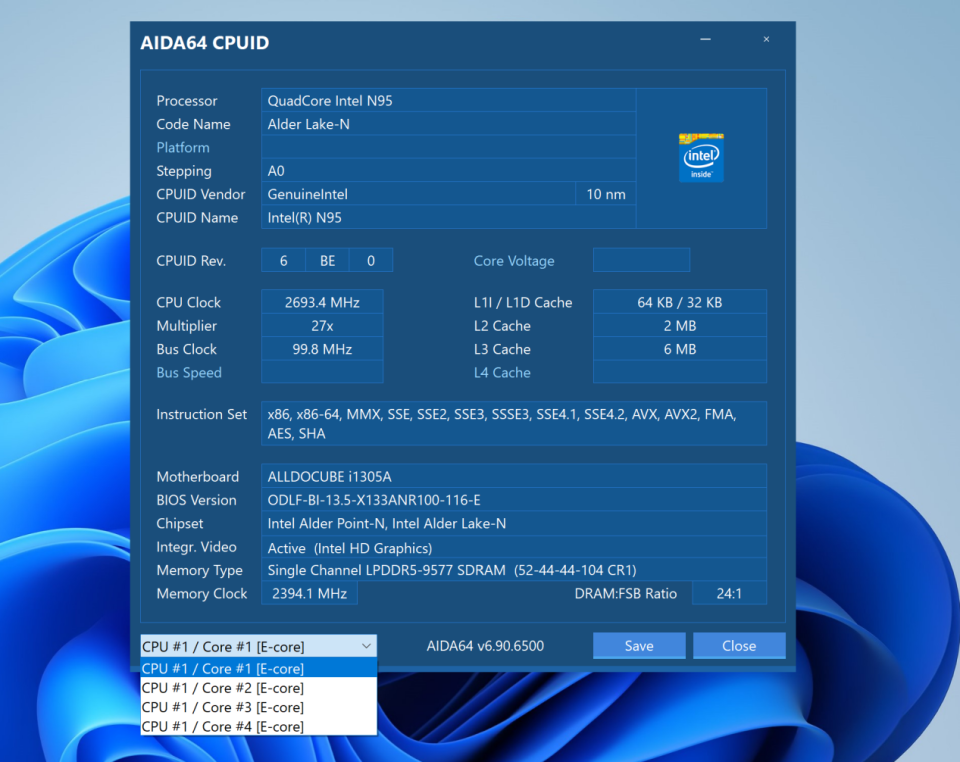Select CPU #1 / Core #1 [E-core] in the open list
960x762 pixels.
click(258, 668)
